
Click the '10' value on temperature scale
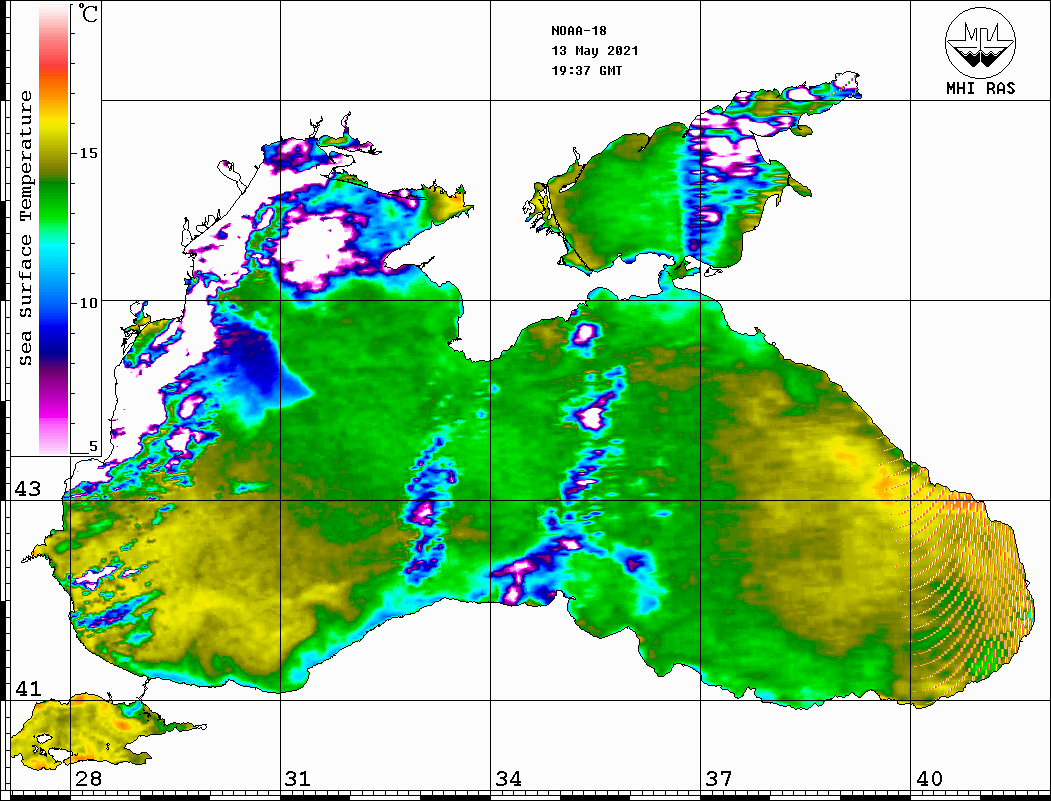[88, 303]
